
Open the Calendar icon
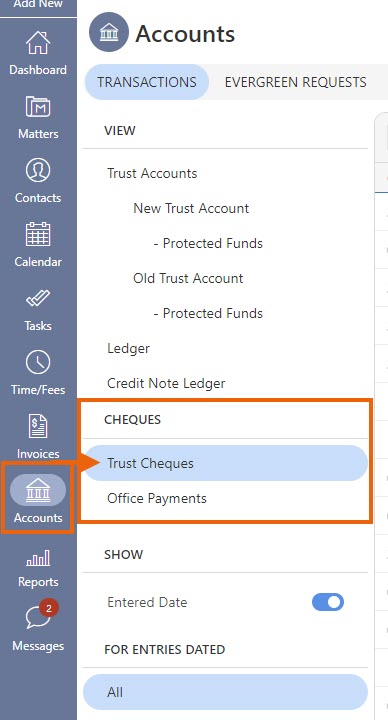coord(38,234)
